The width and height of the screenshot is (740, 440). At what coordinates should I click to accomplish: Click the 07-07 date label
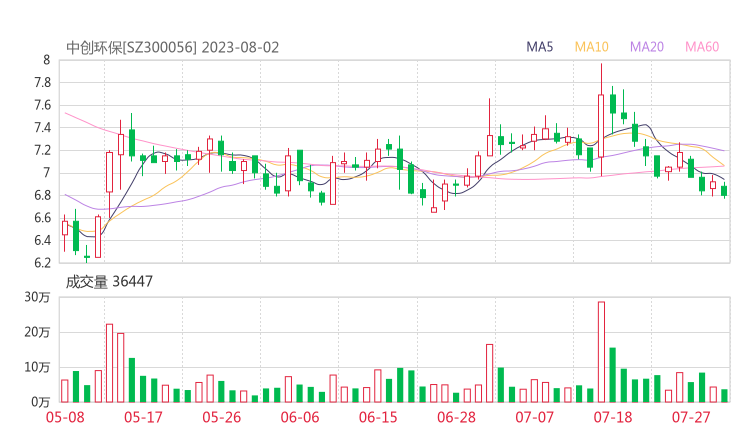pyautogui.click(x=534, y=417)
